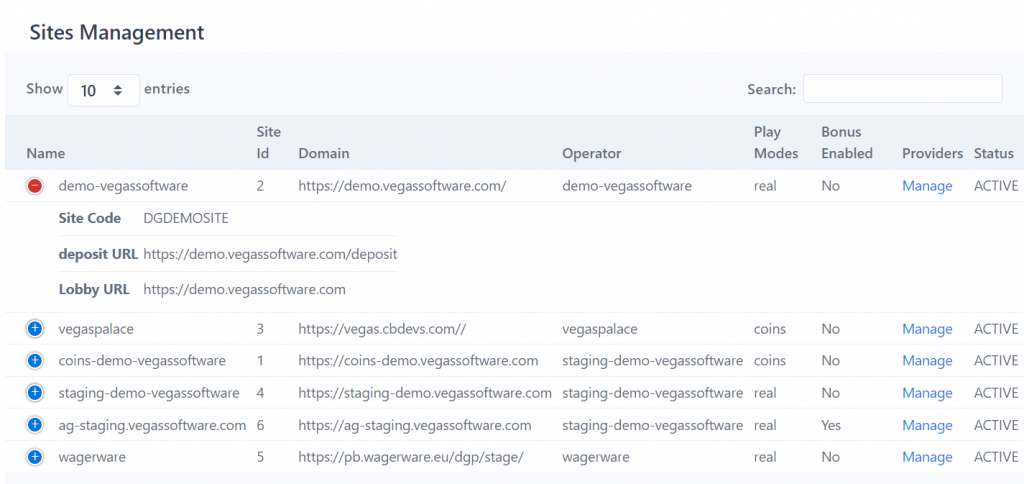Sort by Status column header
The image size is (1024, 484).
click(x=993, y=154)
